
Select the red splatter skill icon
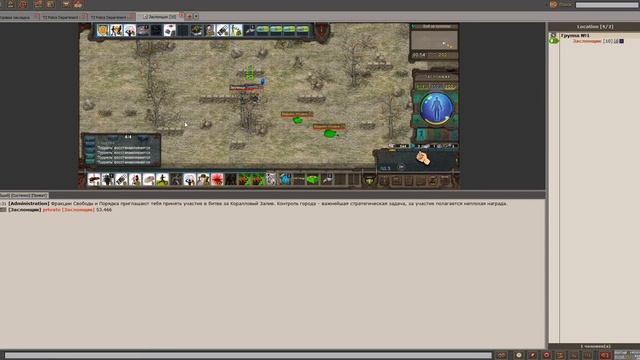[x=217, y=179]
